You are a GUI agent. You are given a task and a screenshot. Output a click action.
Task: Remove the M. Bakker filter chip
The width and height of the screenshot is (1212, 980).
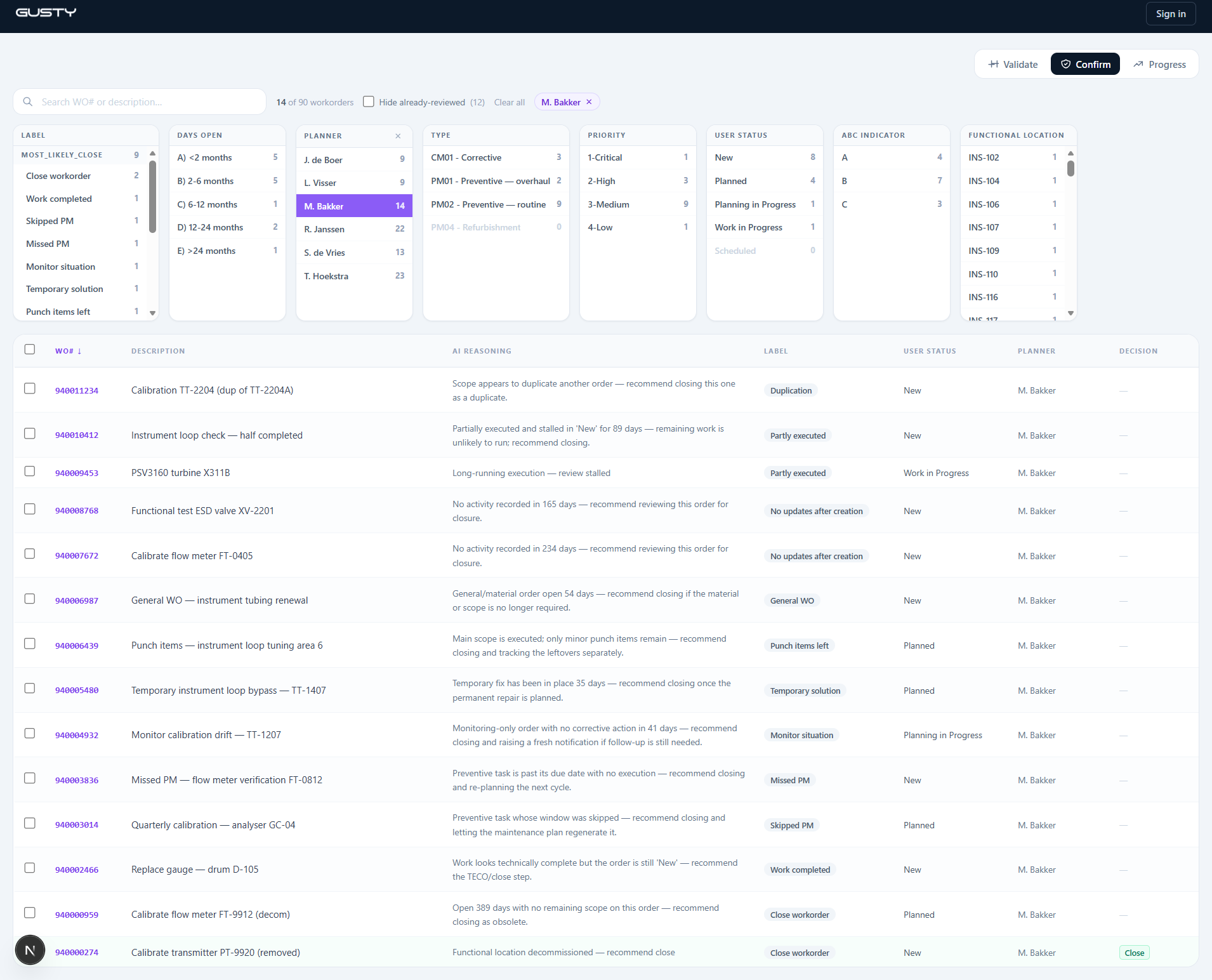pos(589,102)
